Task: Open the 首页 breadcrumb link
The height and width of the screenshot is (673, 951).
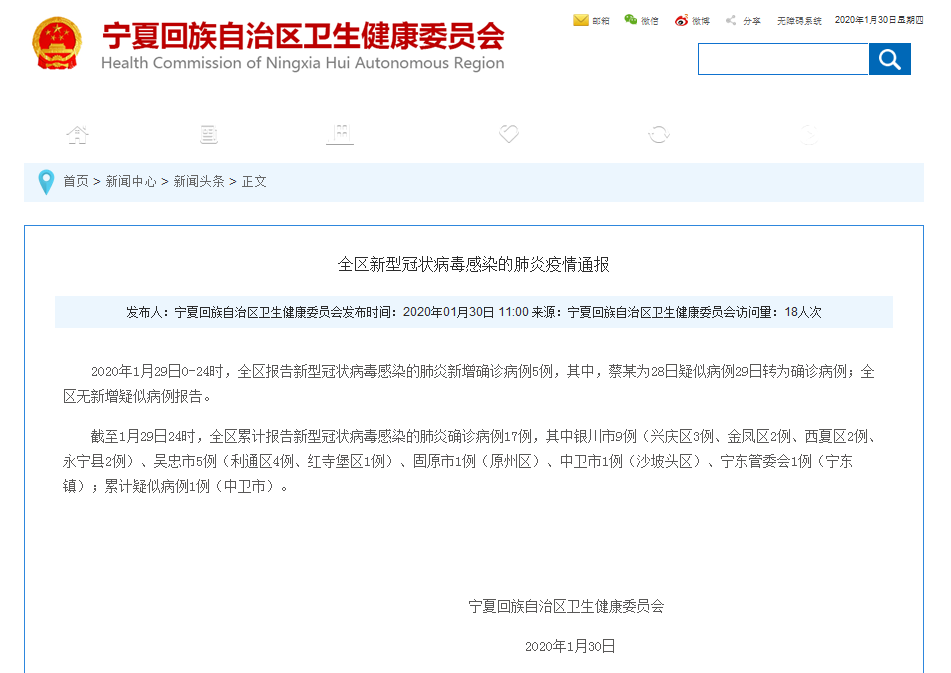Action: click(x=74, y=182)
